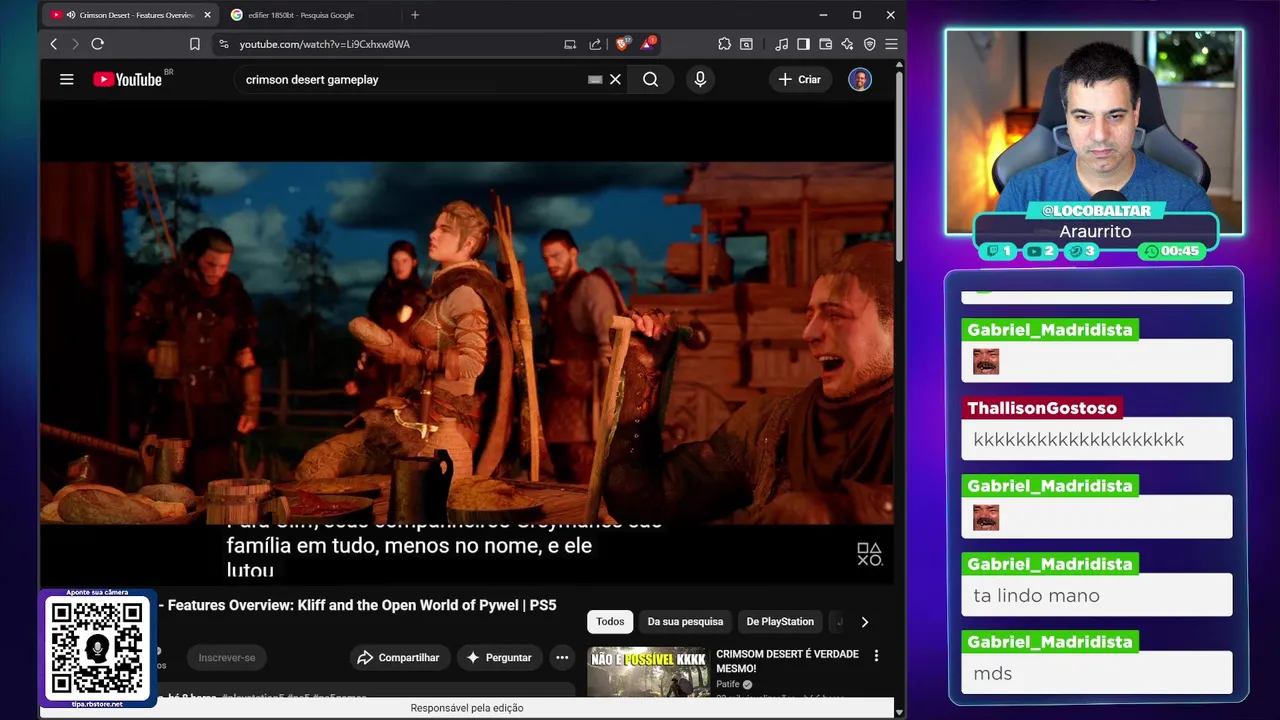
Task: Click the magnifier search button
Action: (650, 79)
